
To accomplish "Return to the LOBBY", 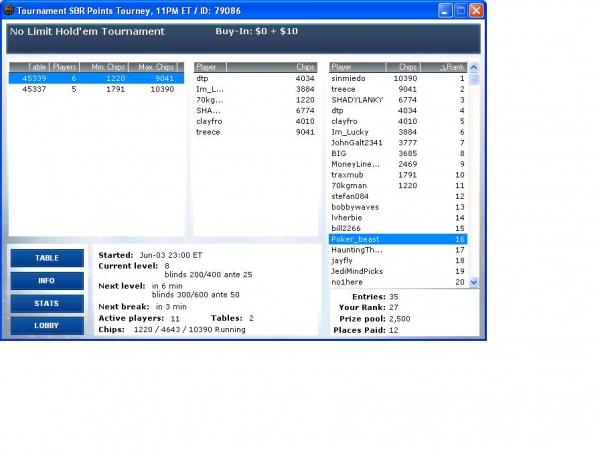I will (x=47, y=325).
